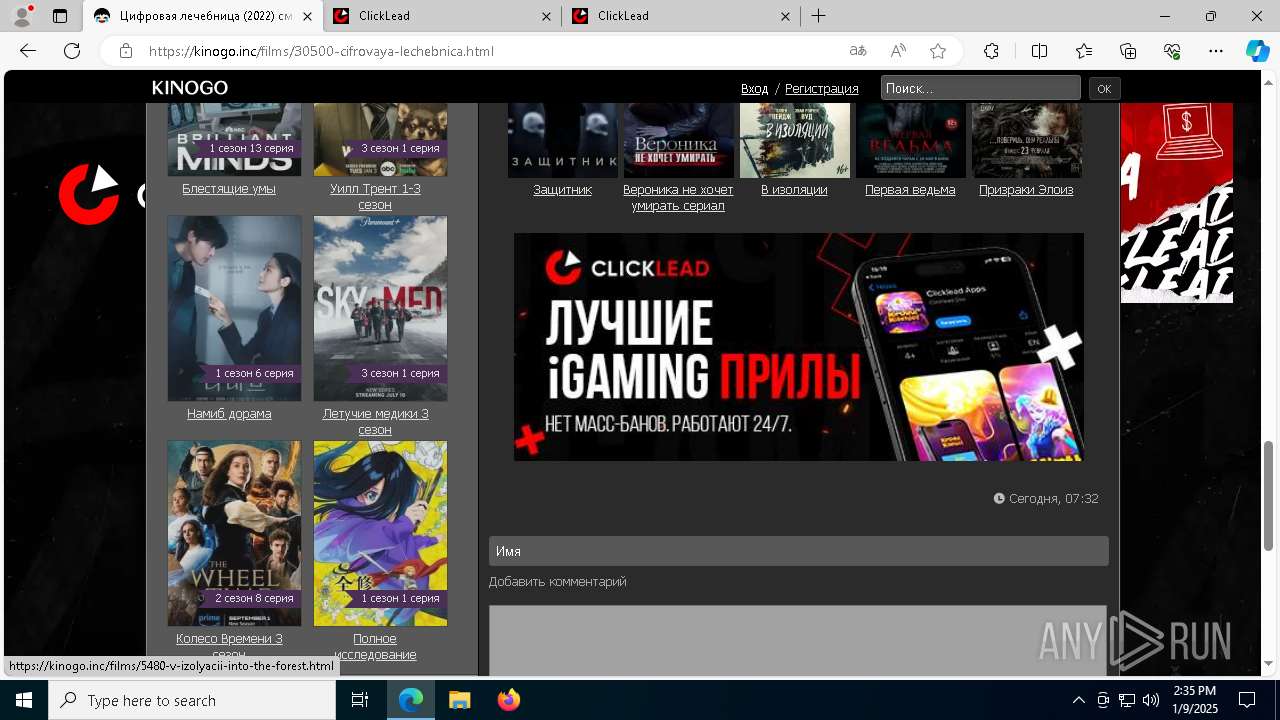Open the translate page icon

pyautogui.click(x=858, y=51)
